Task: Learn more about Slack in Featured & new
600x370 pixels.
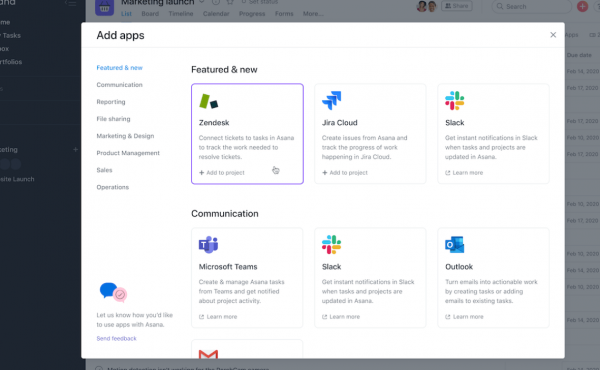Action: pyautogui.click(x=464, y=173)
